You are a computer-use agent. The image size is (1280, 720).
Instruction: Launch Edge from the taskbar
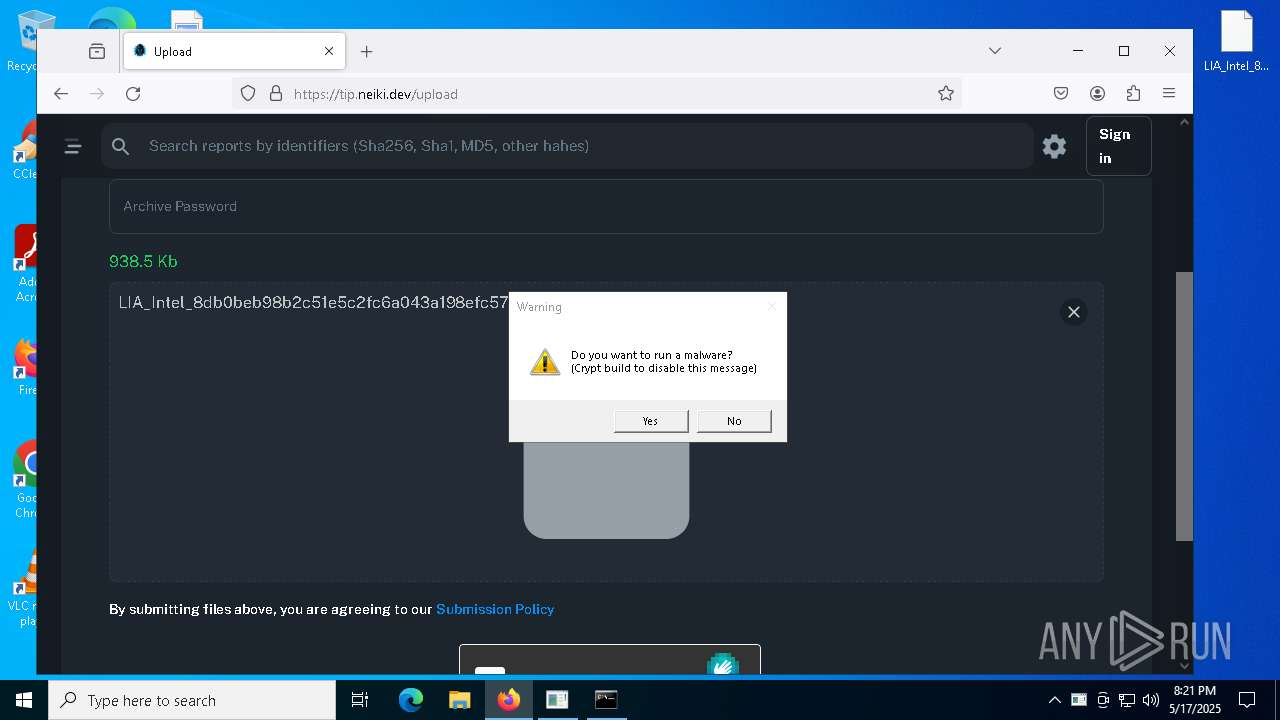pyautogui.click(x=411, y=700)
